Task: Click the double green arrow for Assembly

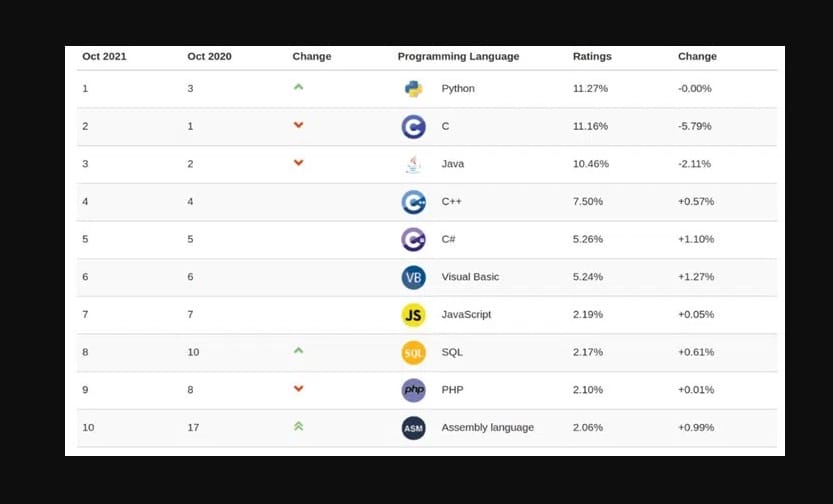Action: pos(298,427)
